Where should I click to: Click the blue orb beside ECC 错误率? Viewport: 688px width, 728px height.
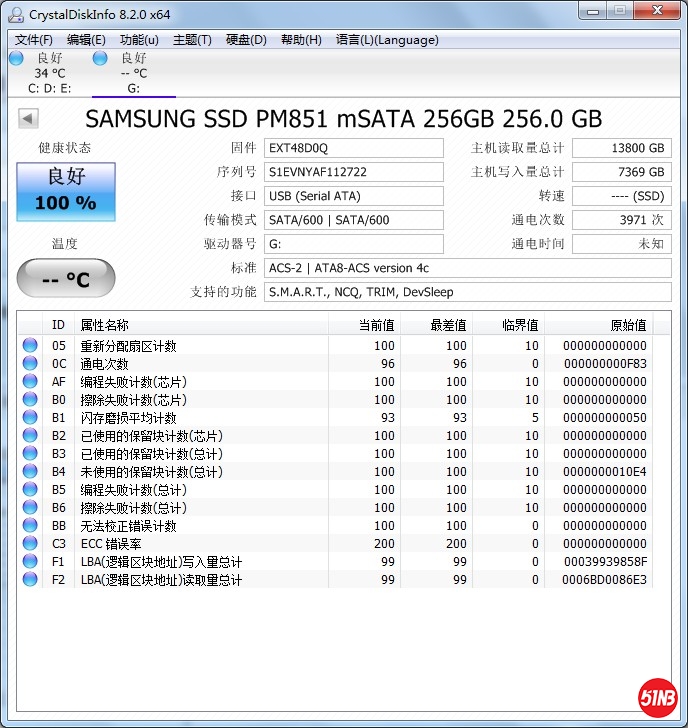click(30, 544)
